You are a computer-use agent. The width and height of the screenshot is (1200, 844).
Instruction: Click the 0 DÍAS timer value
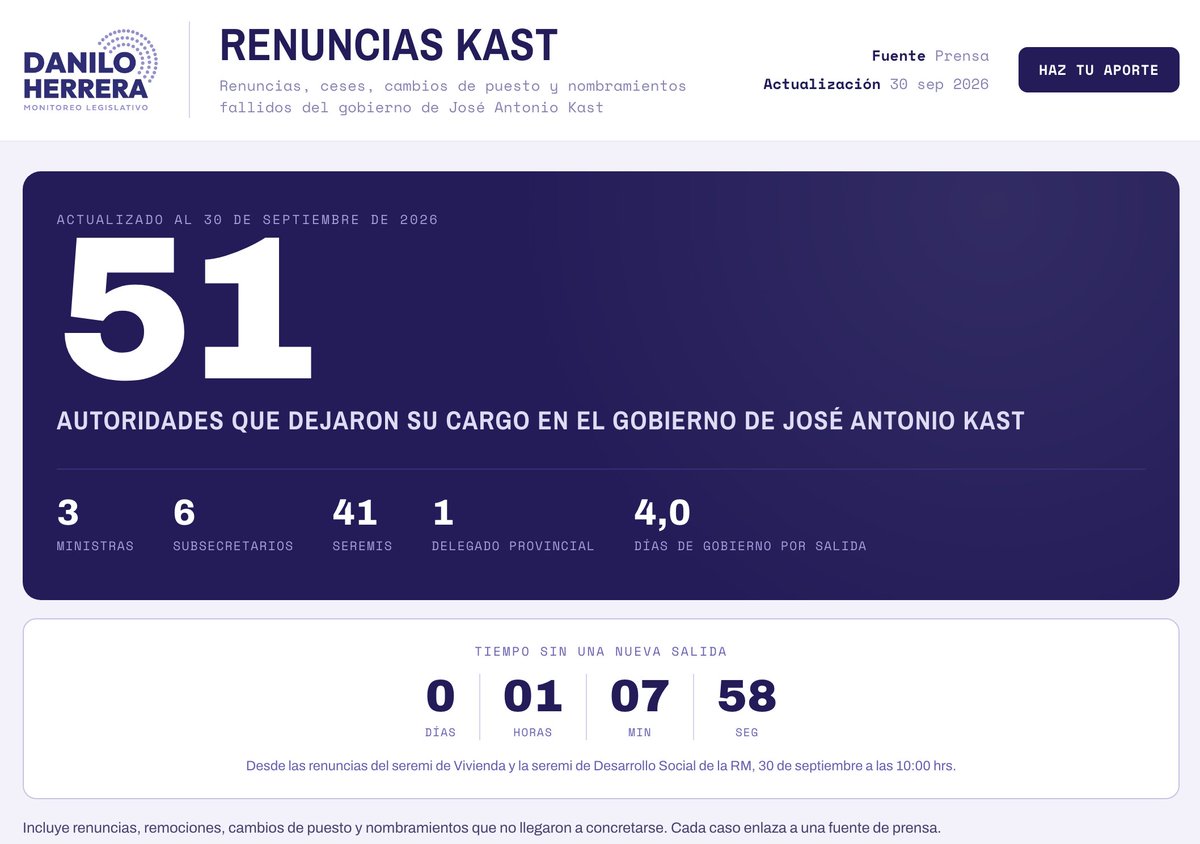pos(440,706)
